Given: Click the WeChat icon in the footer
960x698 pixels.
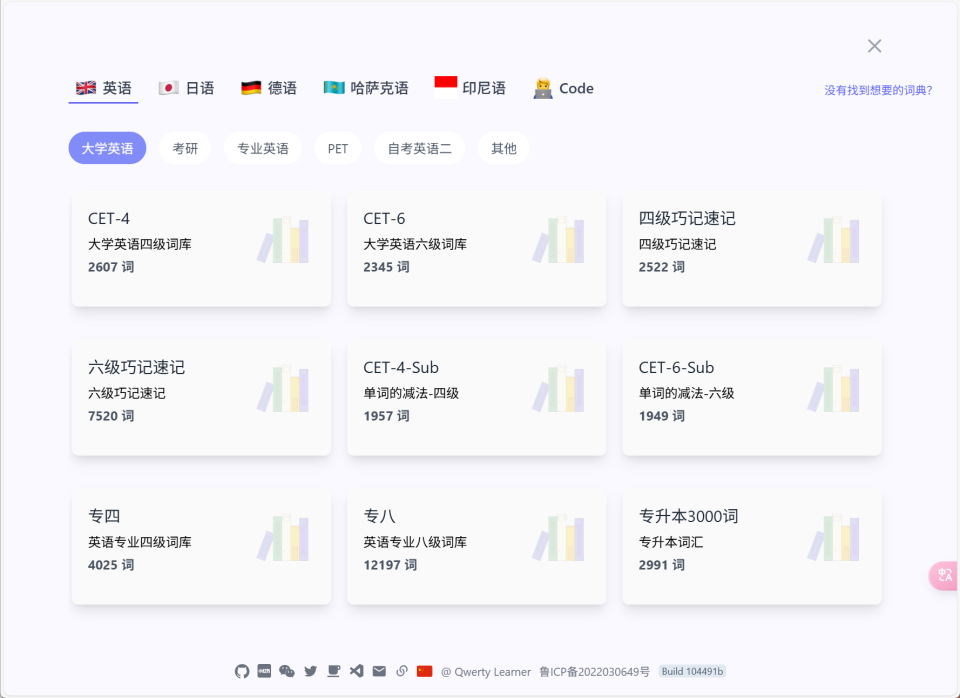Looking at the screenshot, I should [287, 671].
